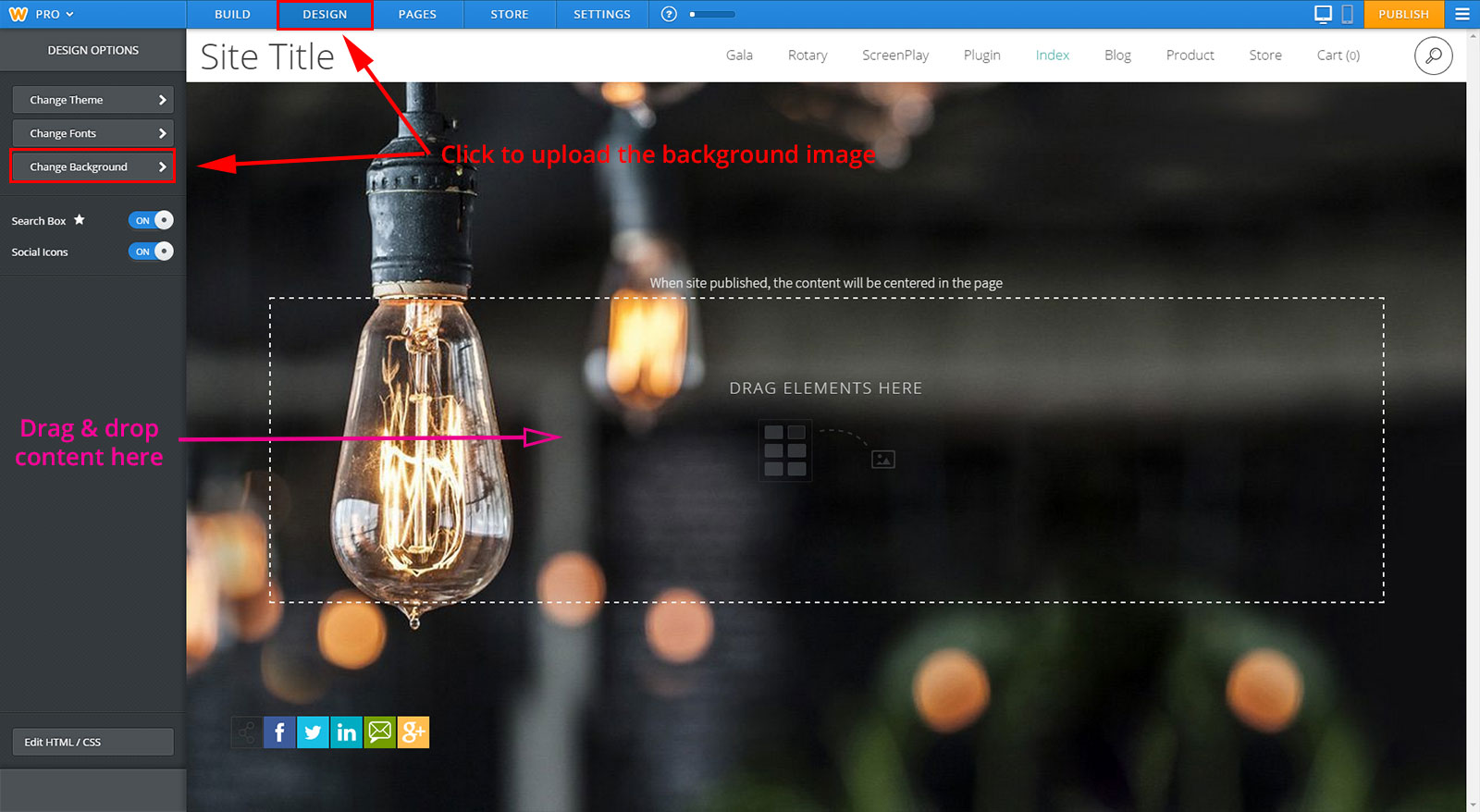Click the Google Plus share icon

pos(413,732)
